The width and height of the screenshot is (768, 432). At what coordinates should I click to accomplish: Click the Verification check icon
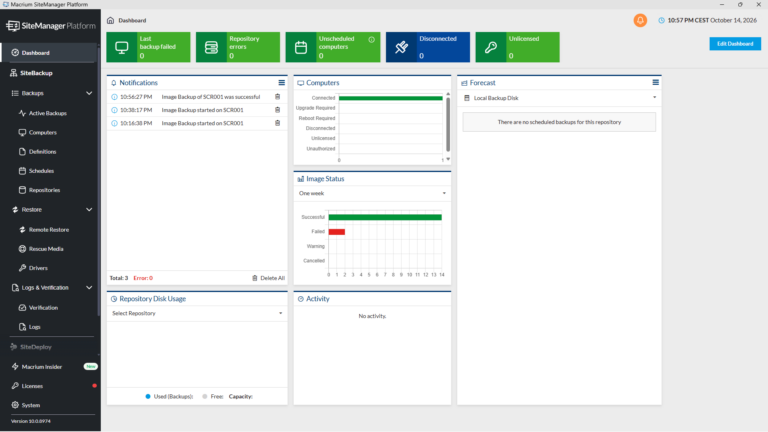coord(22,308)
